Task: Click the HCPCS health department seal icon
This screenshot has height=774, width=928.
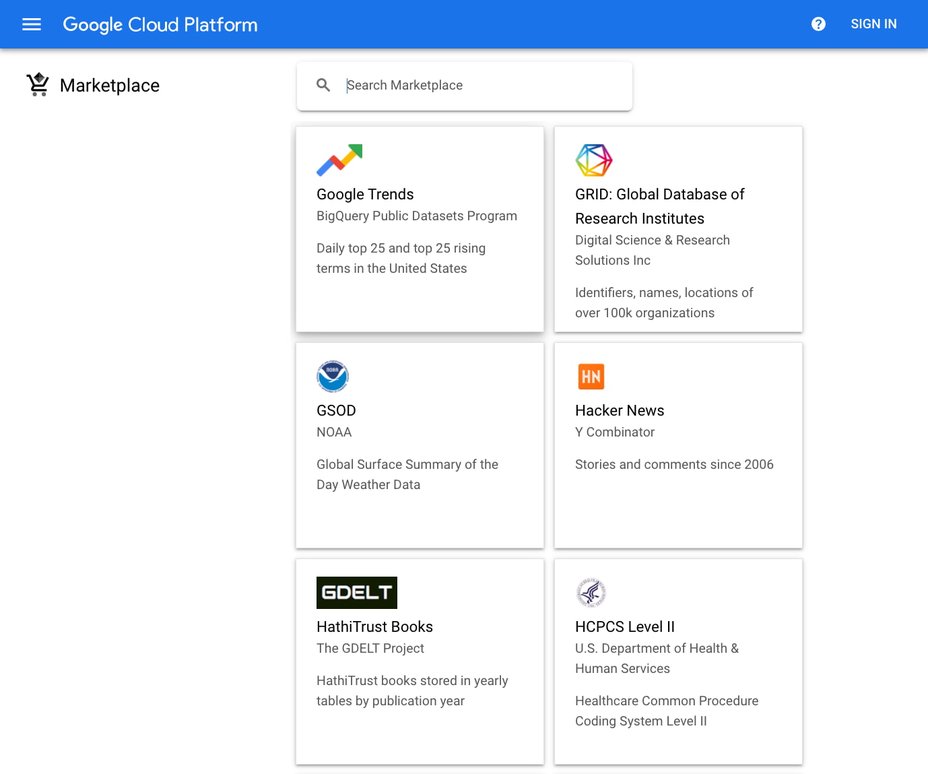Action: tap(591, 592)
